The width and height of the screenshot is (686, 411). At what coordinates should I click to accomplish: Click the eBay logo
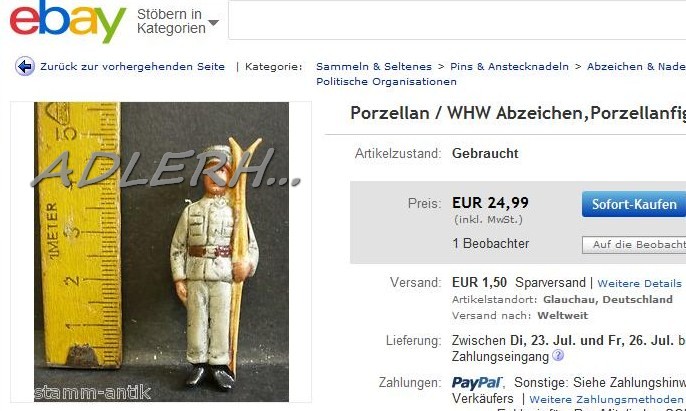(x=68, y=22)
